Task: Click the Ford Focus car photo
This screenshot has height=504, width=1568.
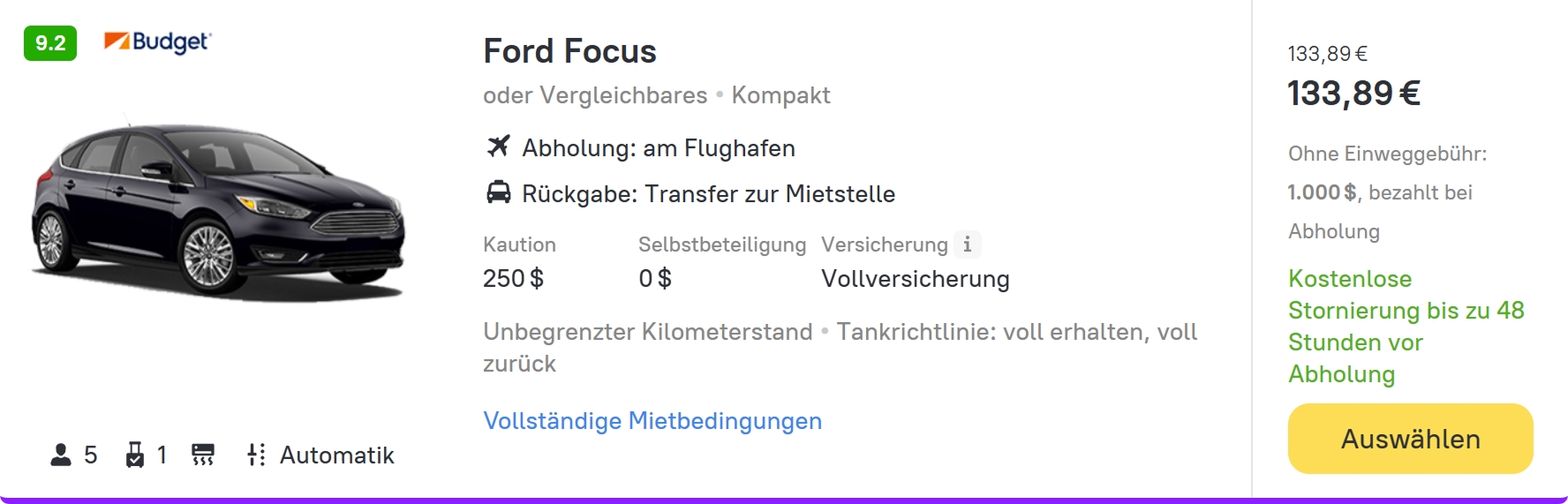Action: 218,210
